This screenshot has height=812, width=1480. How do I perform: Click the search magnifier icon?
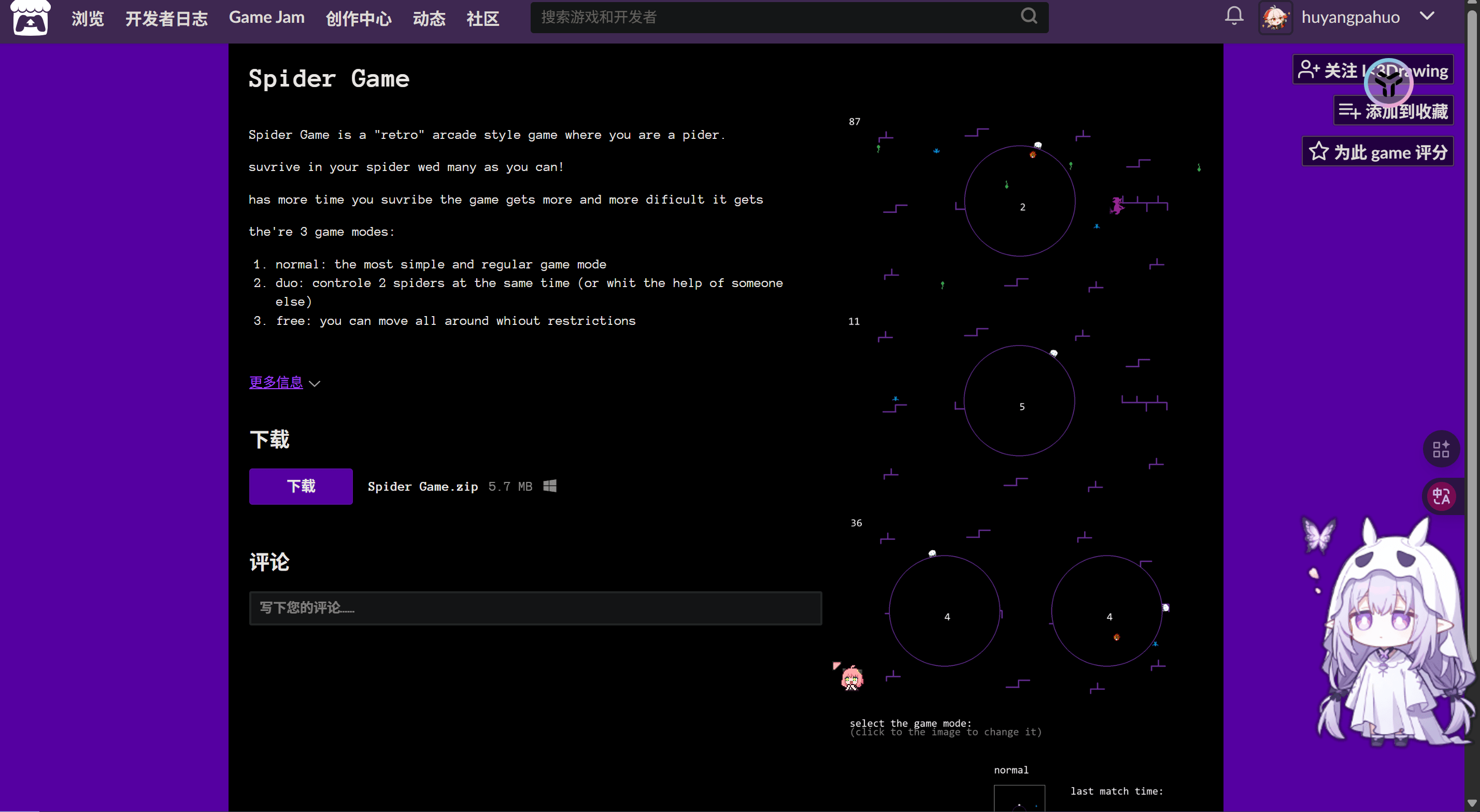pyautogui.click(x=1029, y=16)
